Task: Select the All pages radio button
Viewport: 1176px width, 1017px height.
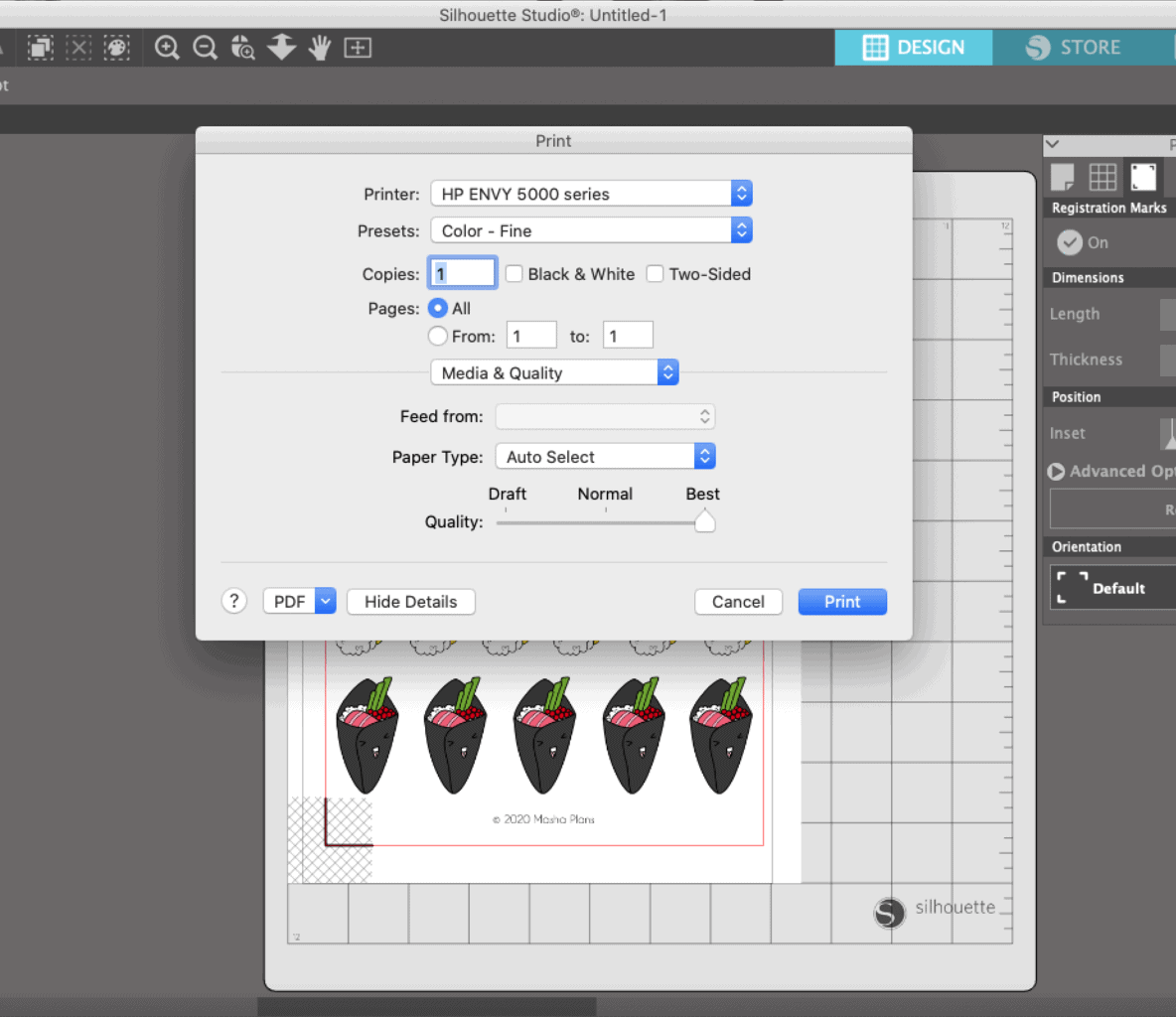Action: [437, 308]
